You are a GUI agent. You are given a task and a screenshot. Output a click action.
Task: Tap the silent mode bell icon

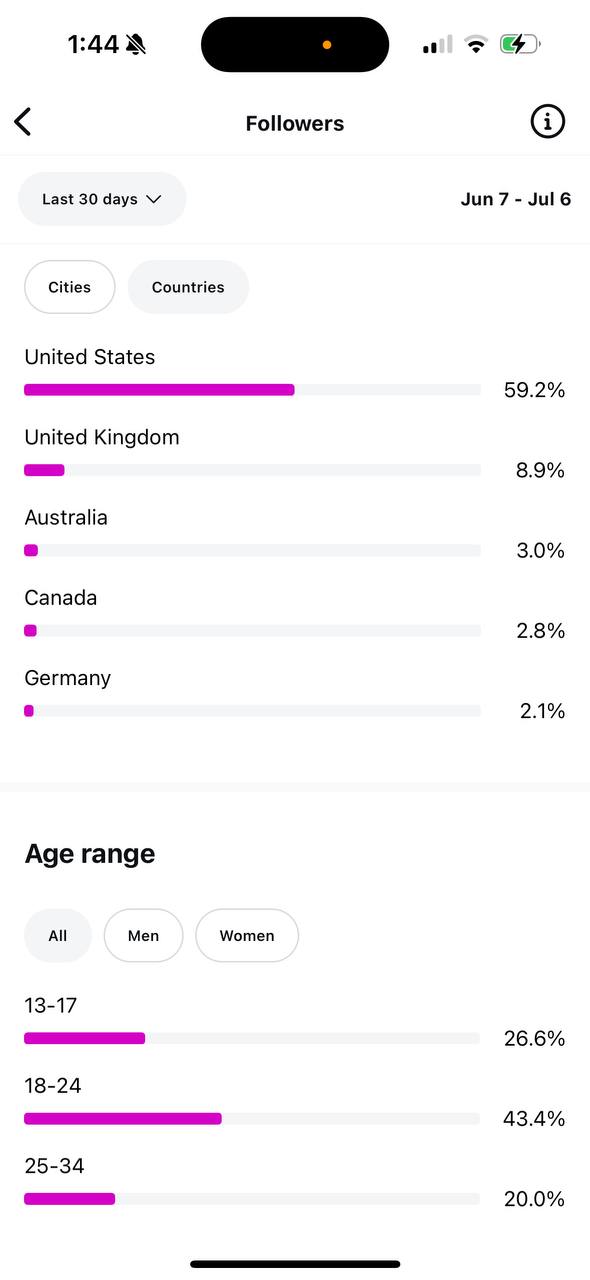[136, 44]
